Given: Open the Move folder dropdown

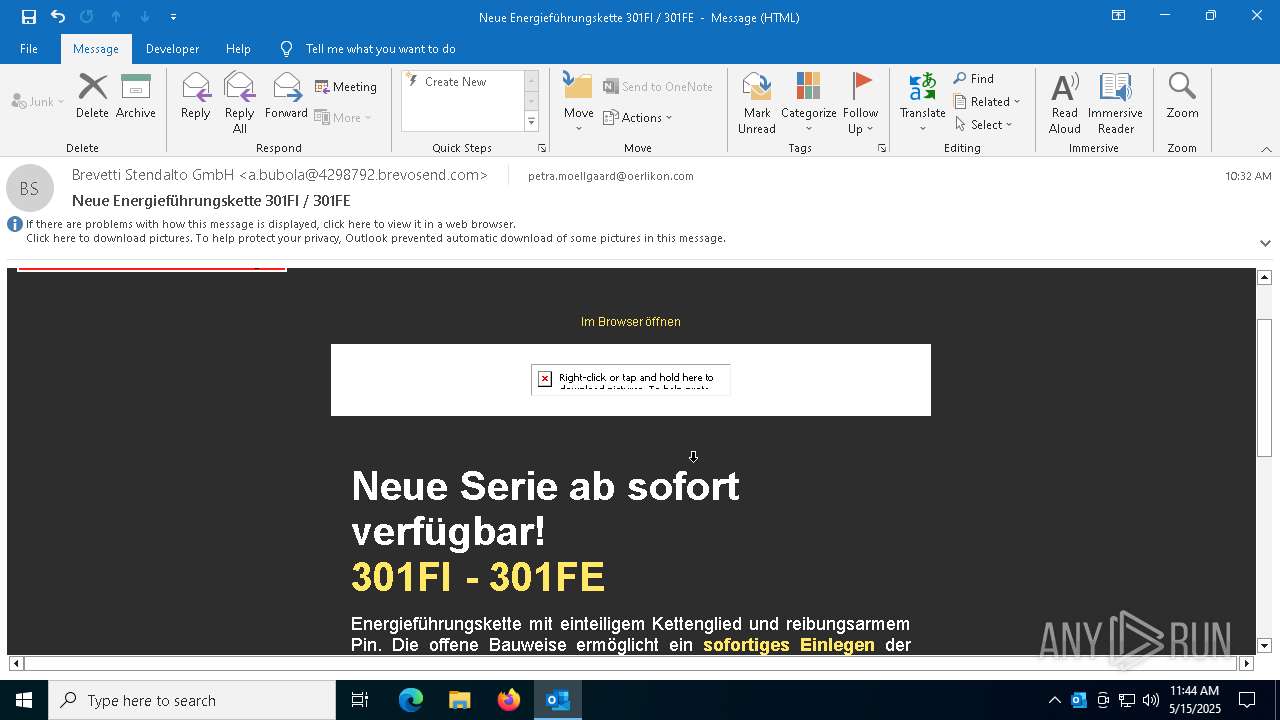Looking at the screenshot, I should click(x=578, y=102).
